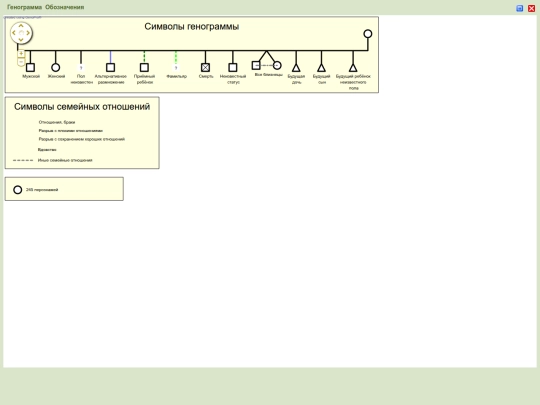Select the Пол неизвестен question-mark symbol
This screenshot has height=405, width=540.
81,68
